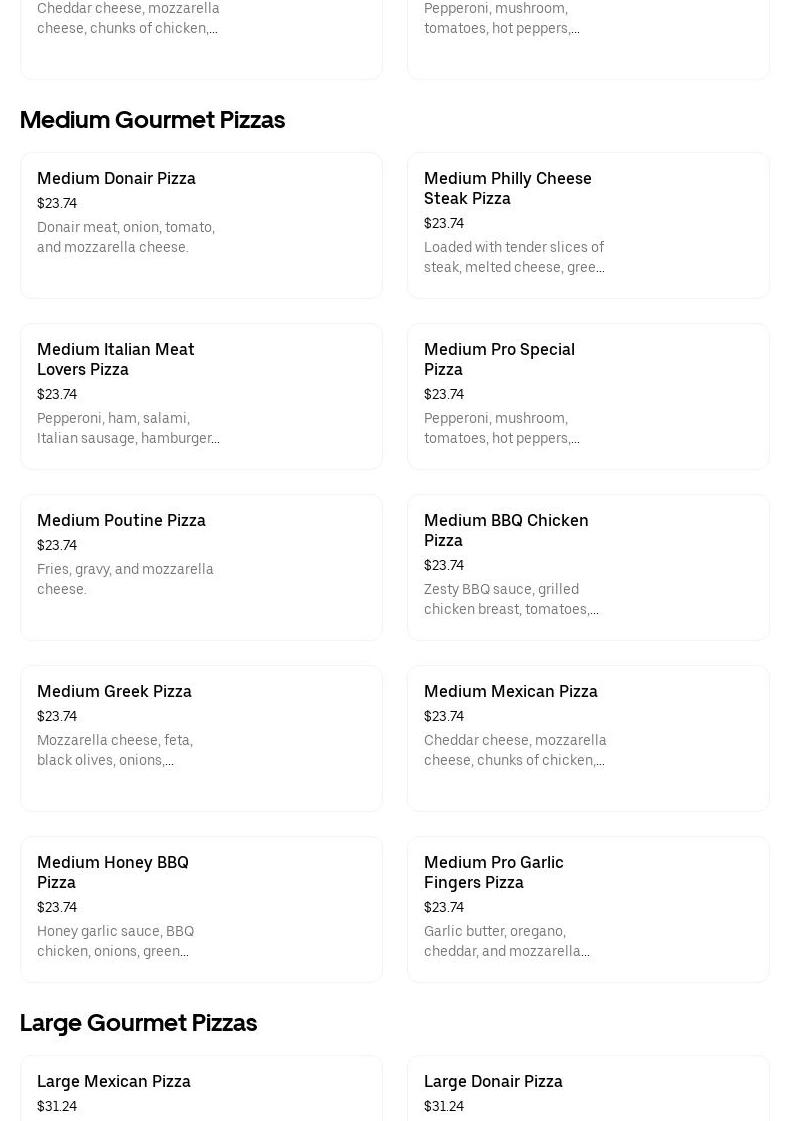
Task: Click the Medium Honey BBQ Pizza description
Action: pos(115,942)
